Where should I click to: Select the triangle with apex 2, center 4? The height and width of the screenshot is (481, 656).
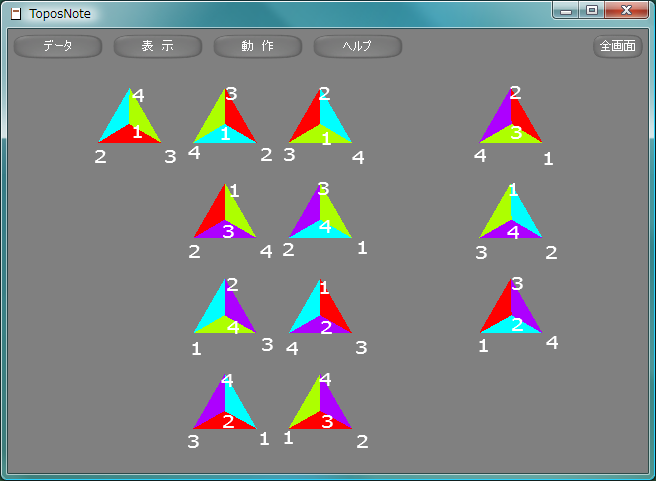click(x=225, y=306)
